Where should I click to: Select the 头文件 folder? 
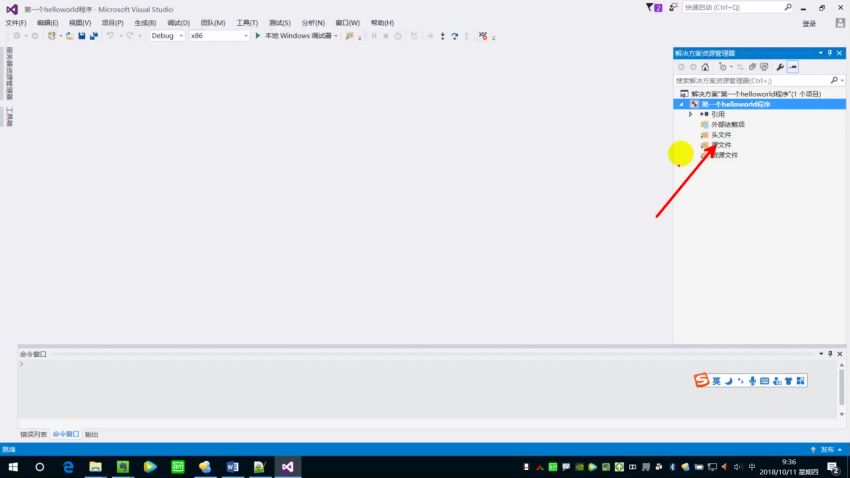[x=721, y=135]
